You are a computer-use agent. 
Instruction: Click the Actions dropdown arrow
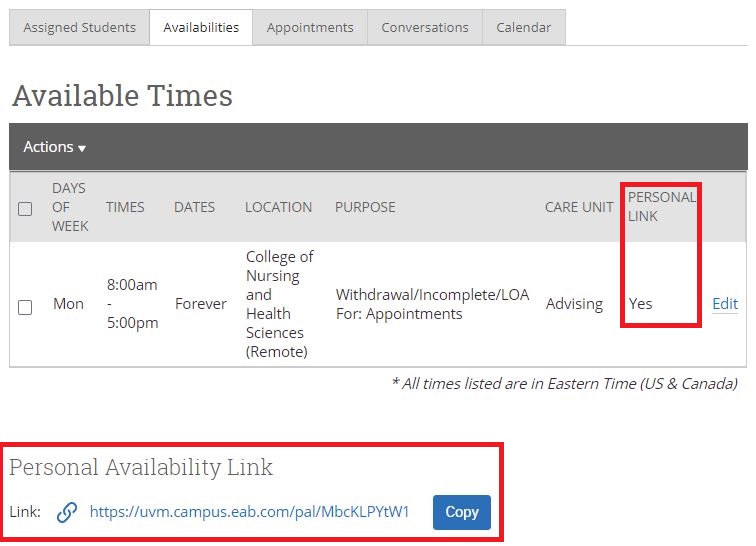(82, 149)
